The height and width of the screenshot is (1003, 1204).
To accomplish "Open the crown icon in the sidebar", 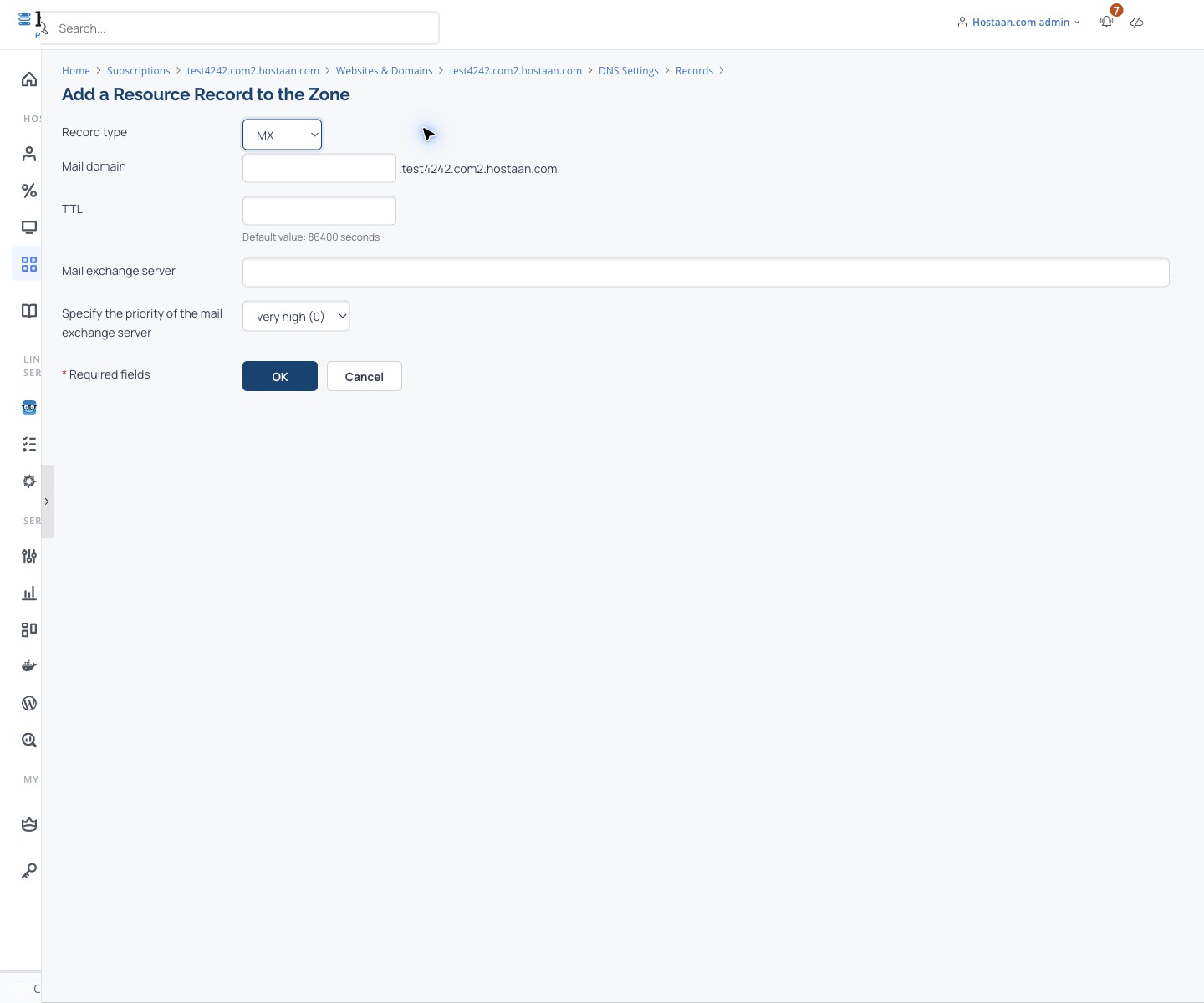I will tap(29, 825).
